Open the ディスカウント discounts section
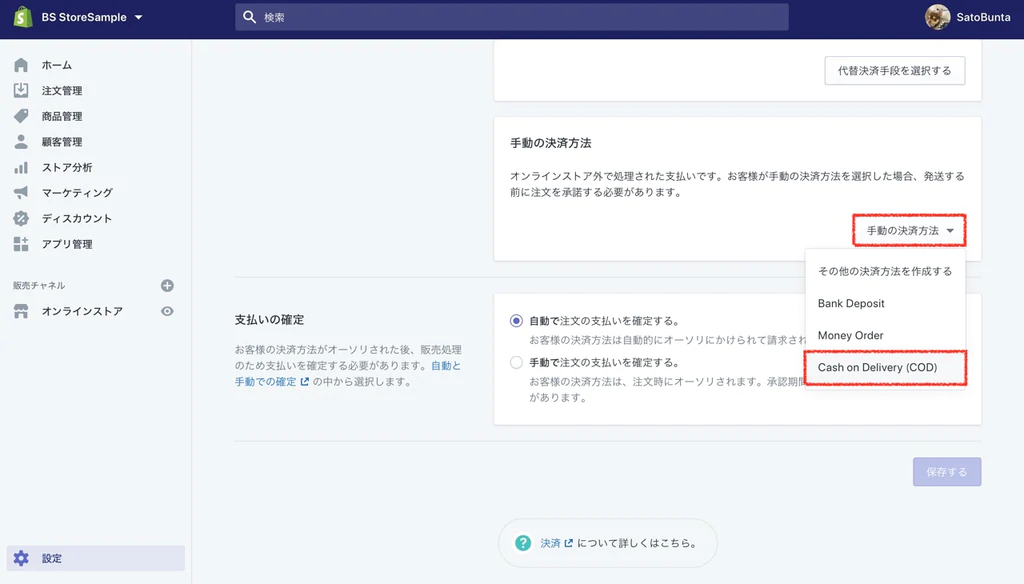The height and width of the screenshot is (584, 1024). 72,218
